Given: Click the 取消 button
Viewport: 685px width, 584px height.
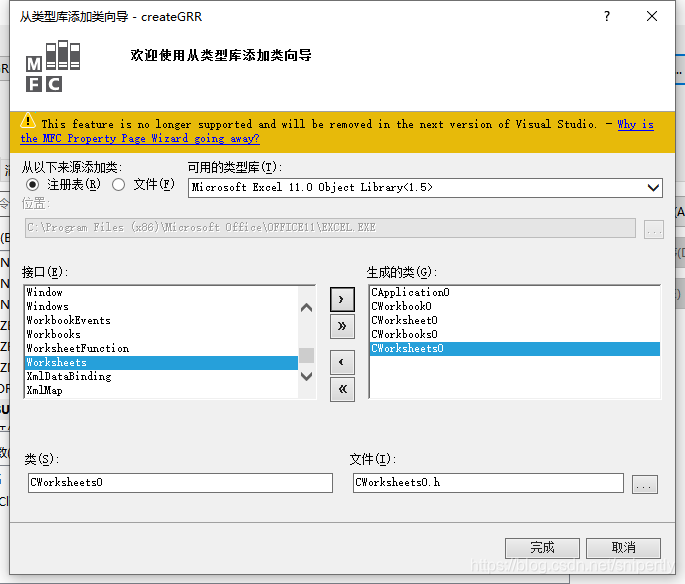Looking at the screenshot, I should pyautogui.click(x=623, y=548).
